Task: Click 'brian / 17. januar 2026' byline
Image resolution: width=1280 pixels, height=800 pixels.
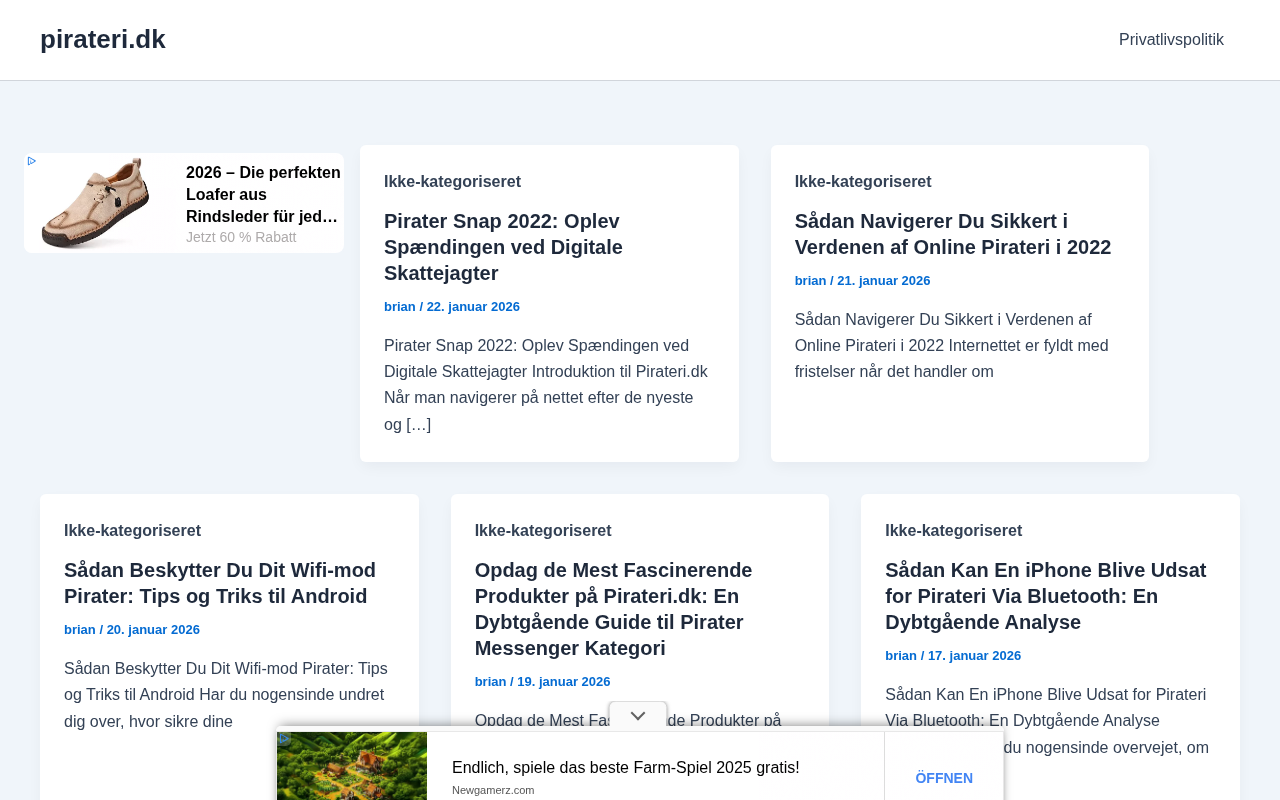Action: coord(953,655)
